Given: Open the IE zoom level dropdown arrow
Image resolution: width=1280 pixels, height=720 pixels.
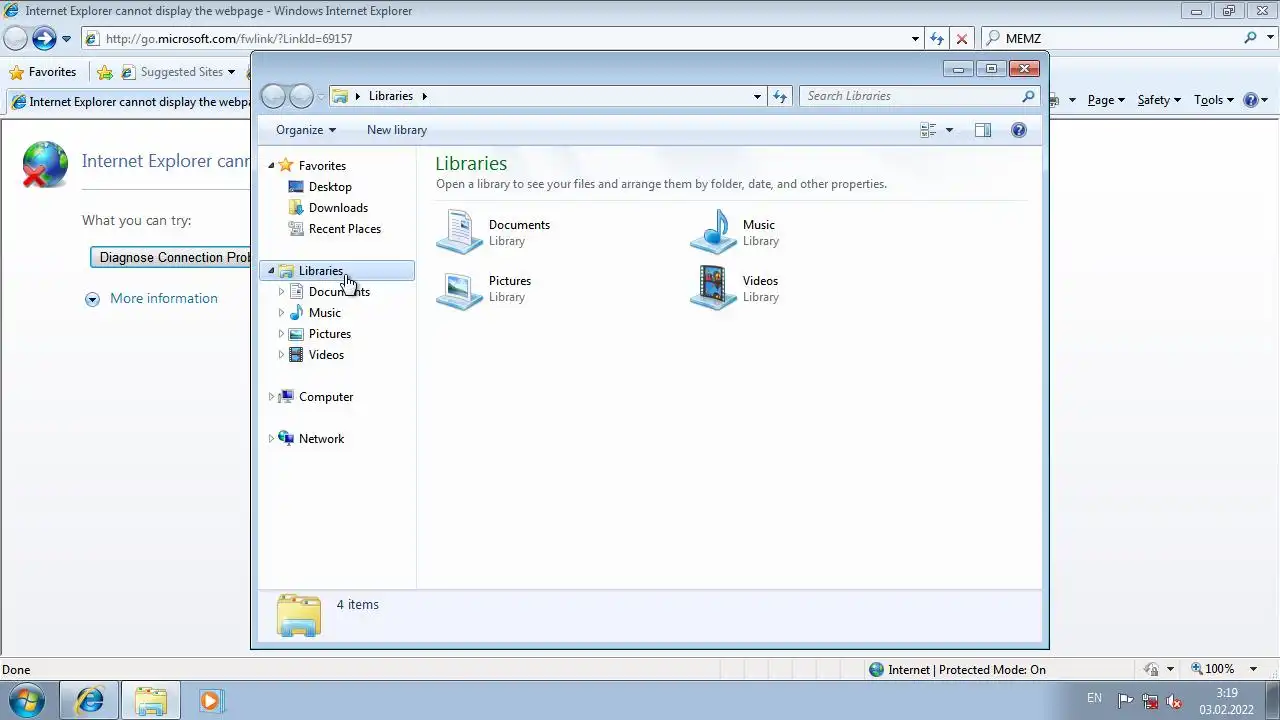Looking at the screenshot, I should coord(1254,669).
